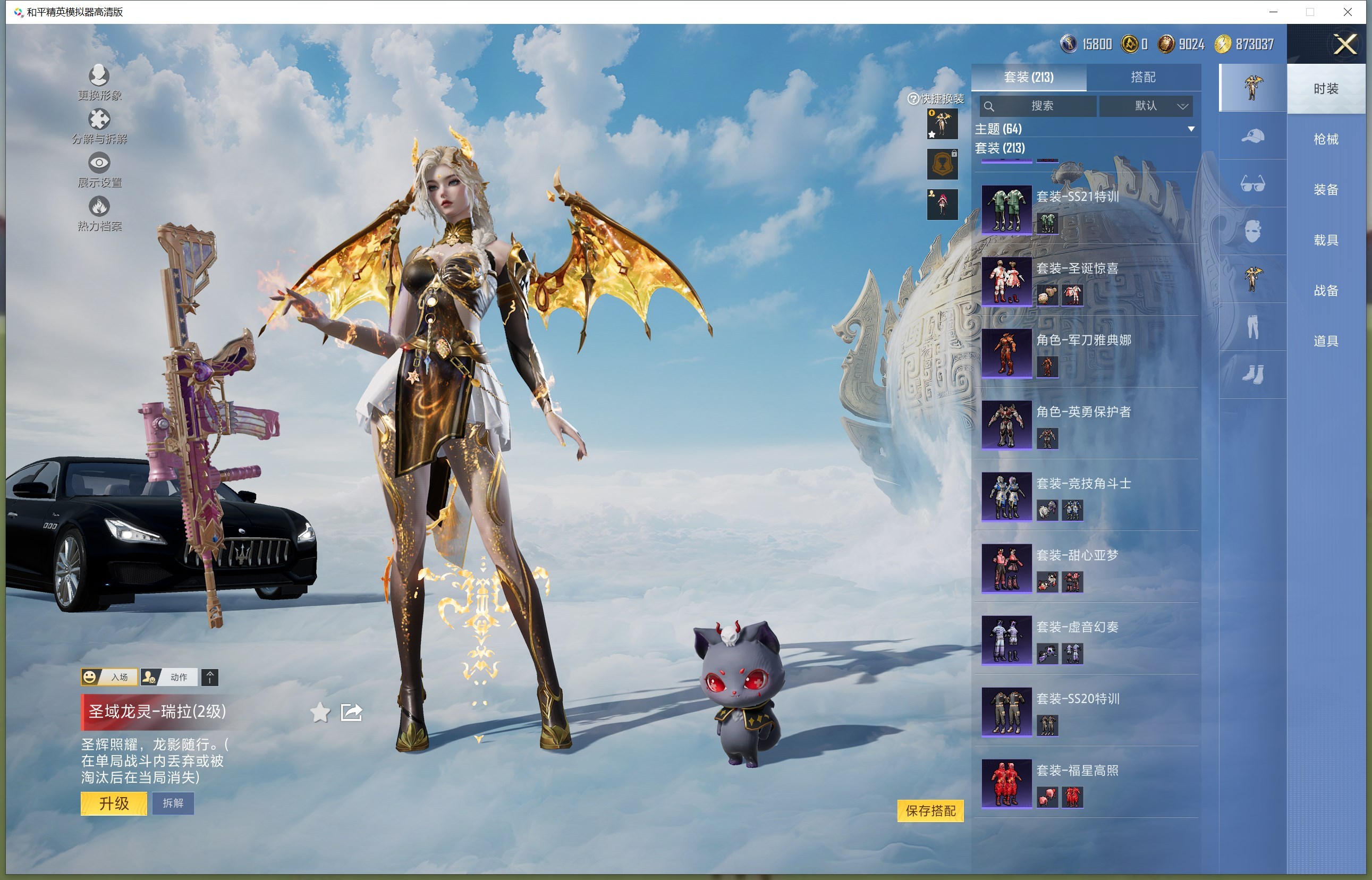Select small item icon under 角色-军刀雅典娜
This screenshot has height=880, width=1372.
click(1047, 366)
